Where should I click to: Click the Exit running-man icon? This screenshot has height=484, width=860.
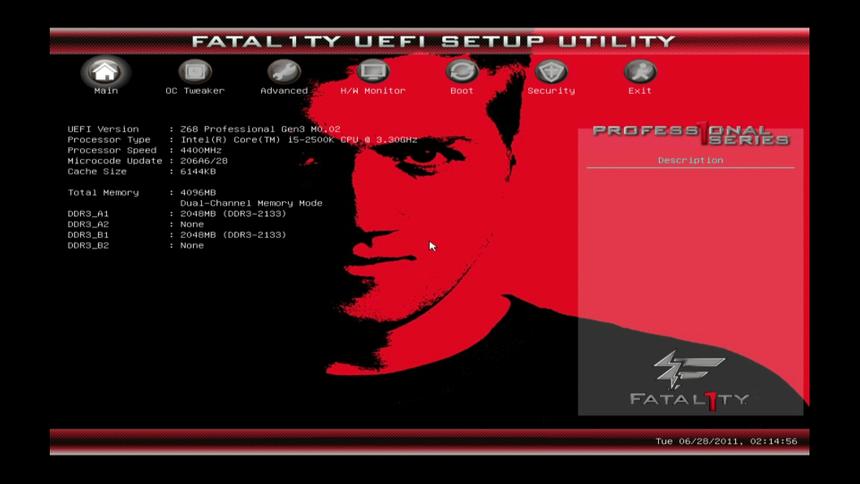pyautogui.click(x=640, y=71)
